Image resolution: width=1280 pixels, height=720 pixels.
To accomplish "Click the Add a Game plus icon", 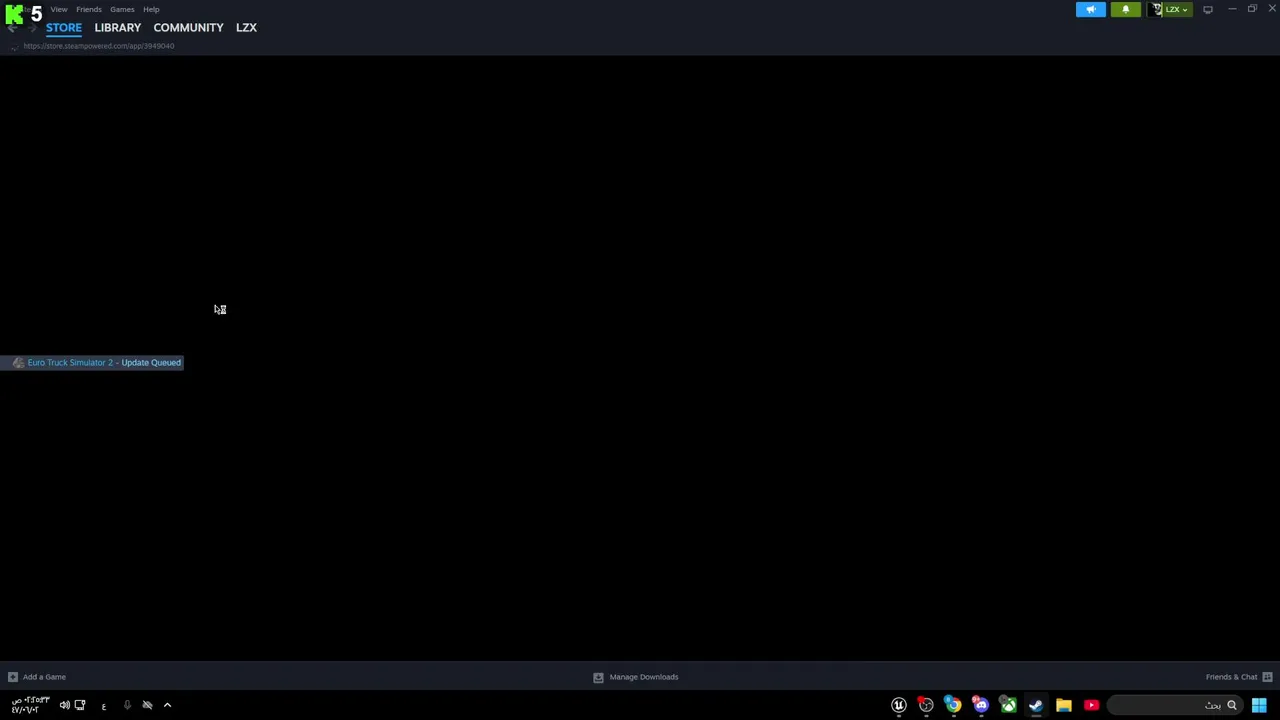I will coord(12,677).
